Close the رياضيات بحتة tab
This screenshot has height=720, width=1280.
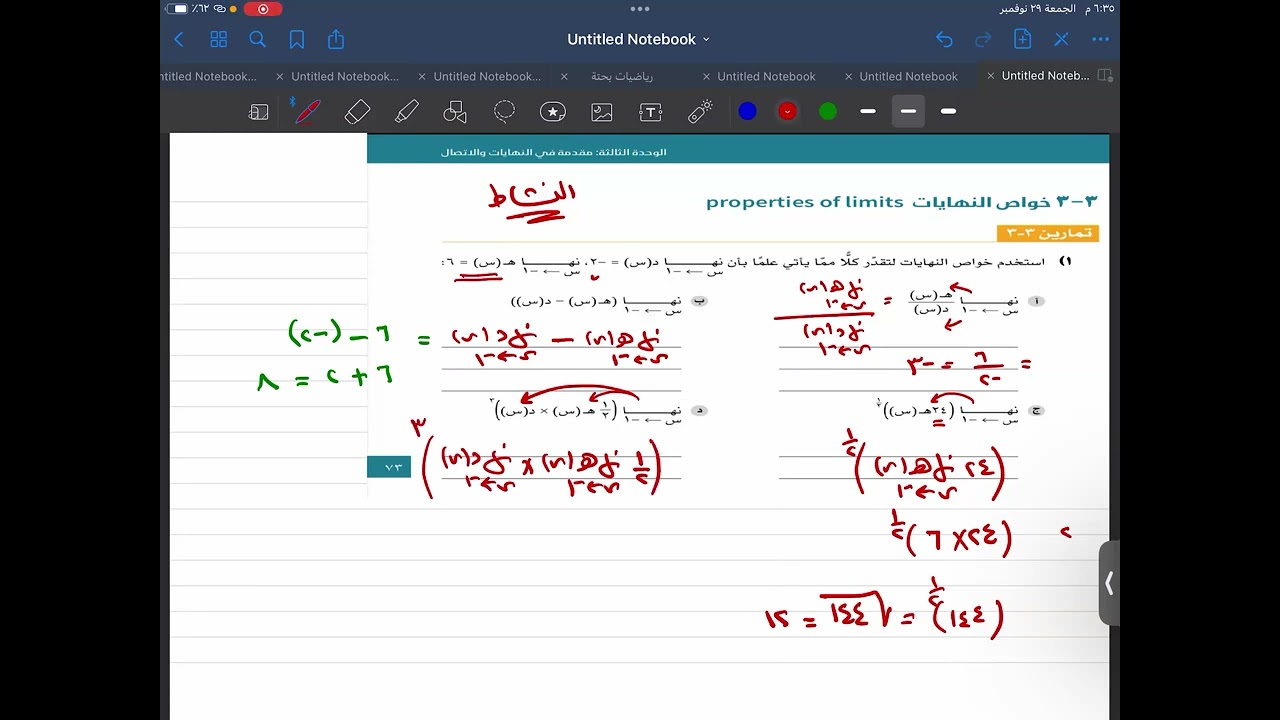tap(564, 76)
